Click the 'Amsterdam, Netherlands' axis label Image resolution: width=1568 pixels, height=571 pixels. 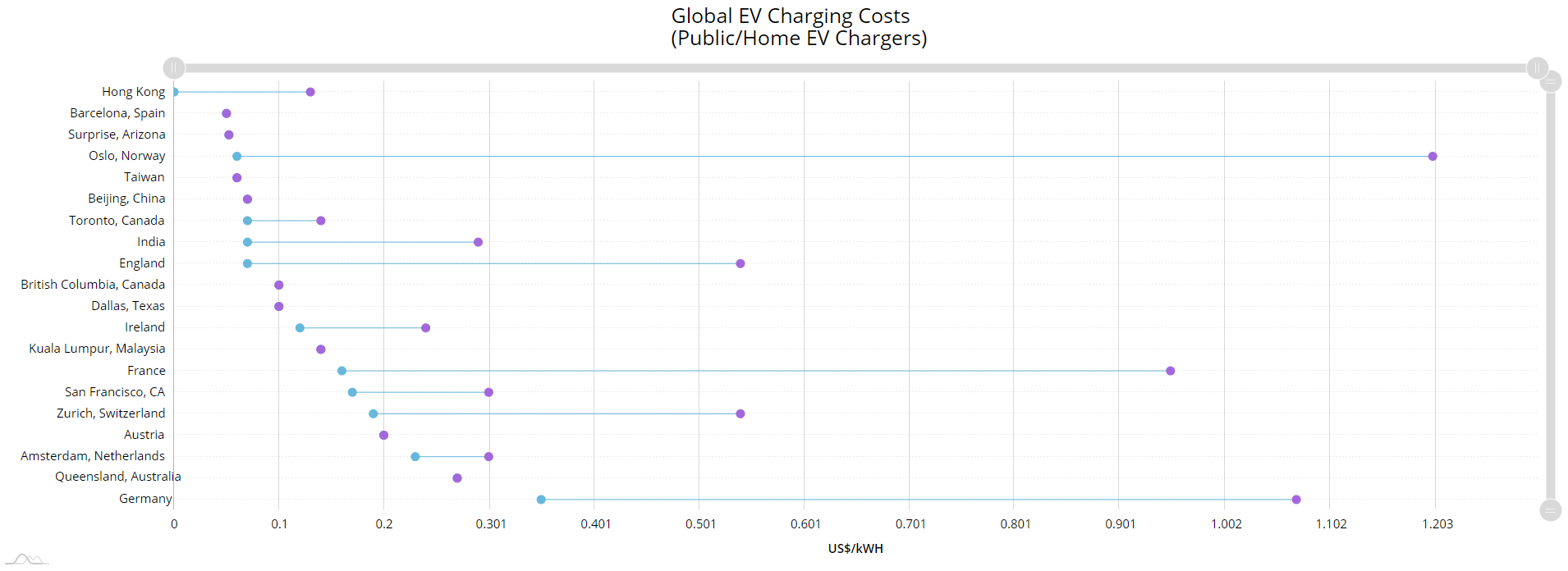click(93, 456)
